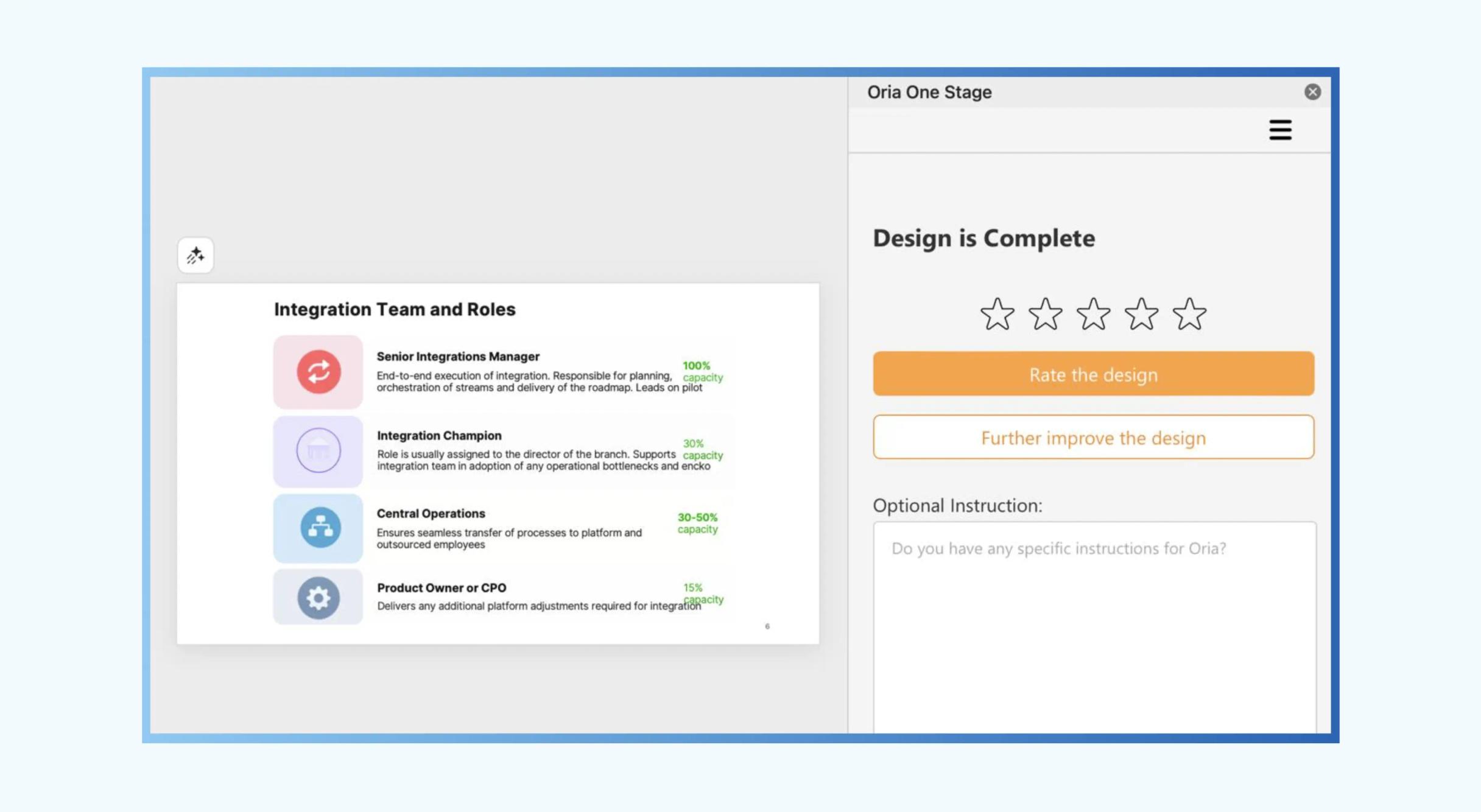Screen dimensions: 1481x812
Task: Give a one-star rating
Action: coord(997,314)
